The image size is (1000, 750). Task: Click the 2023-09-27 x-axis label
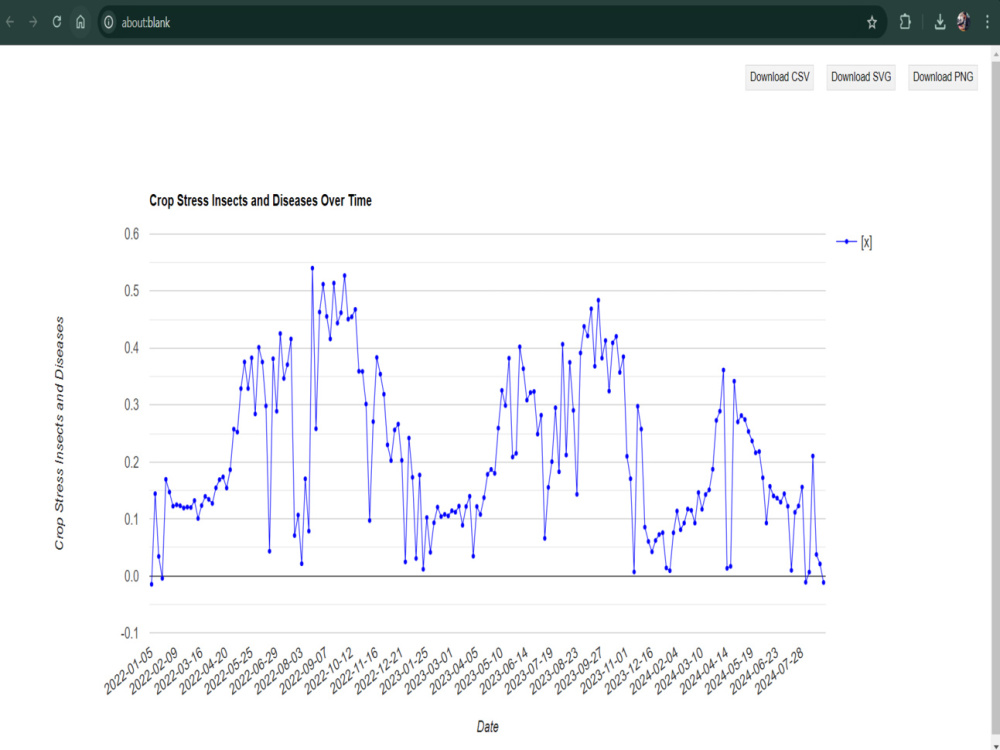coord(580,670)
